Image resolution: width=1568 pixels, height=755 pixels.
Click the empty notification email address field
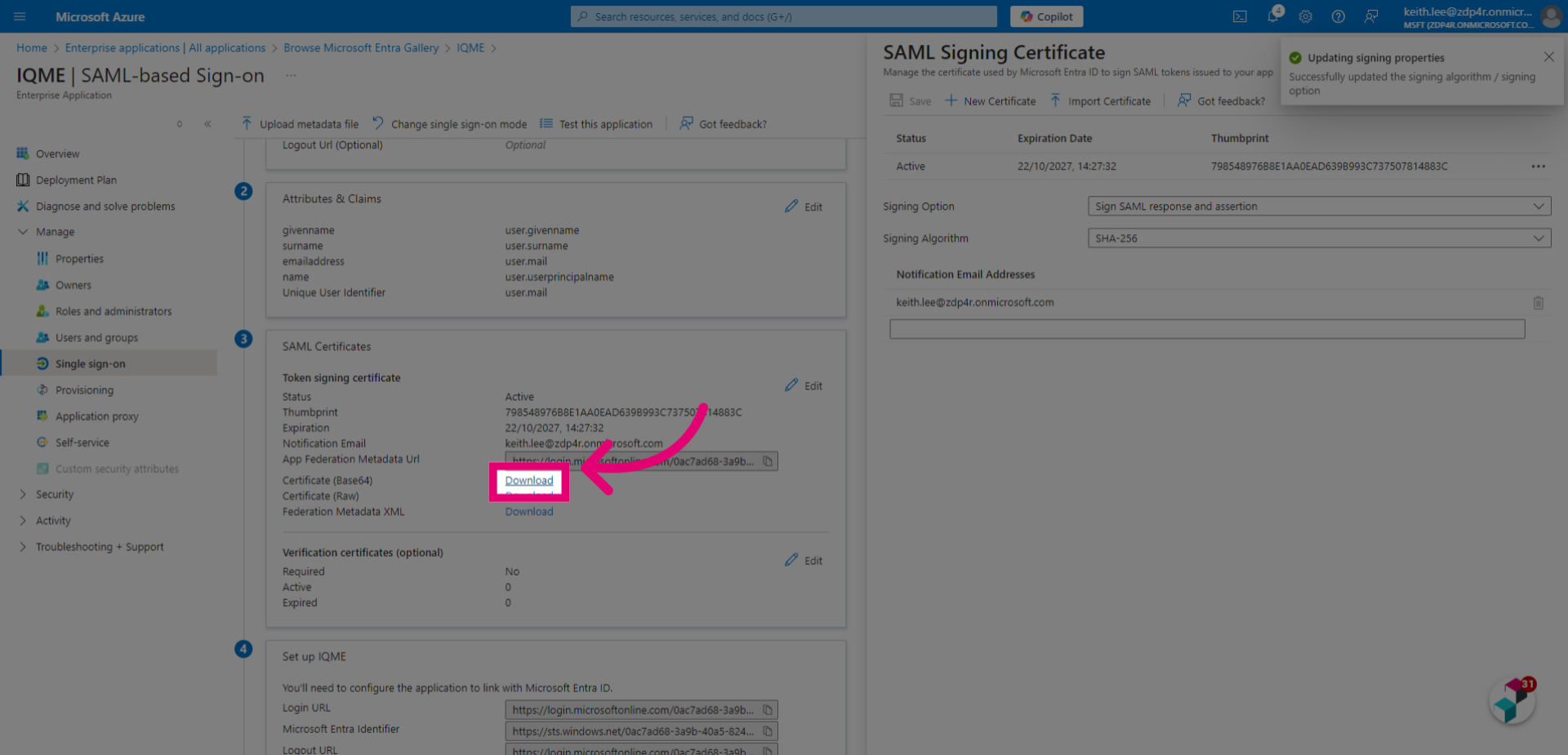point(1207,329)
